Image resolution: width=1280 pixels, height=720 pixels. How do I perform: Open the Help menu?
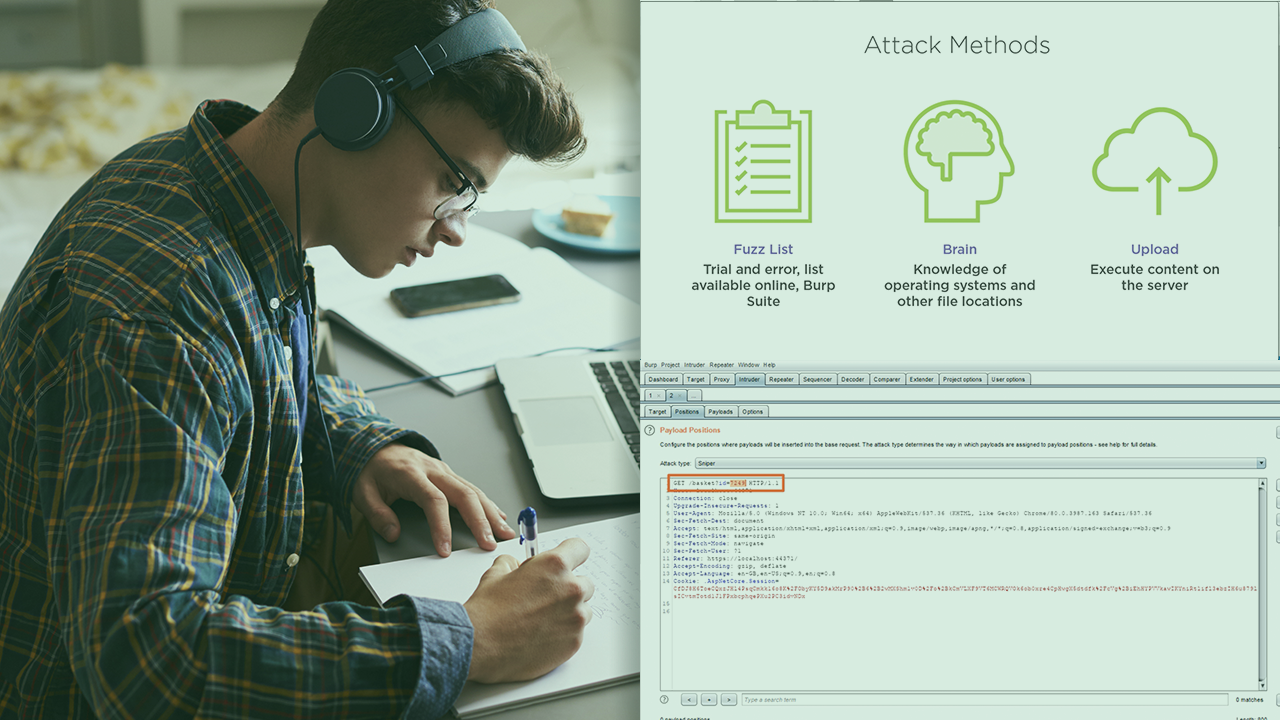(769, 365)
